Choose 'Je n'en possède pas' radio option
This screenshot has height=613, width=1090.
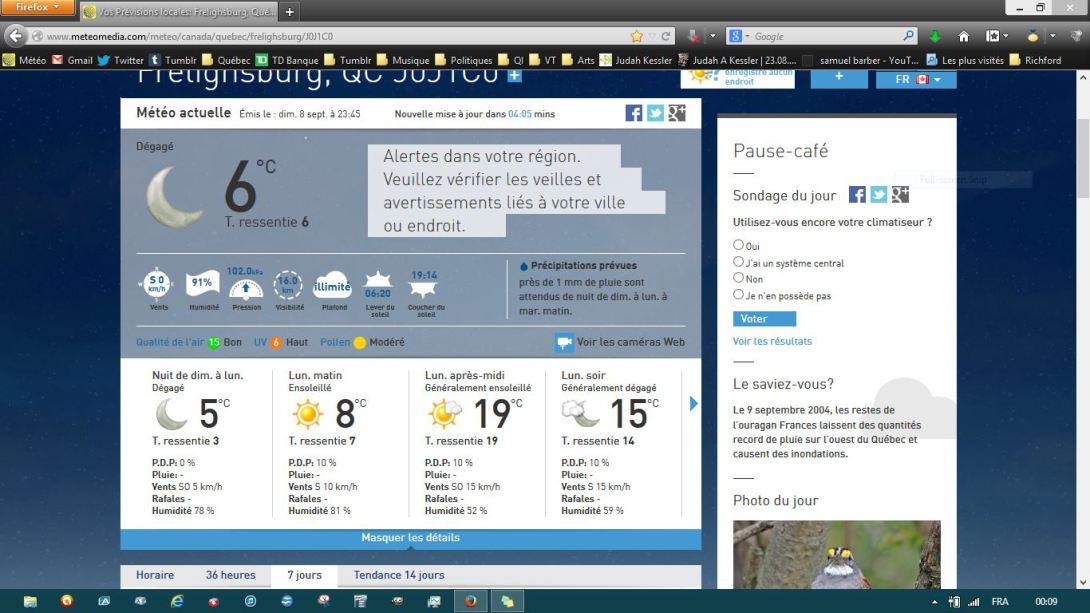pos(739,295)
